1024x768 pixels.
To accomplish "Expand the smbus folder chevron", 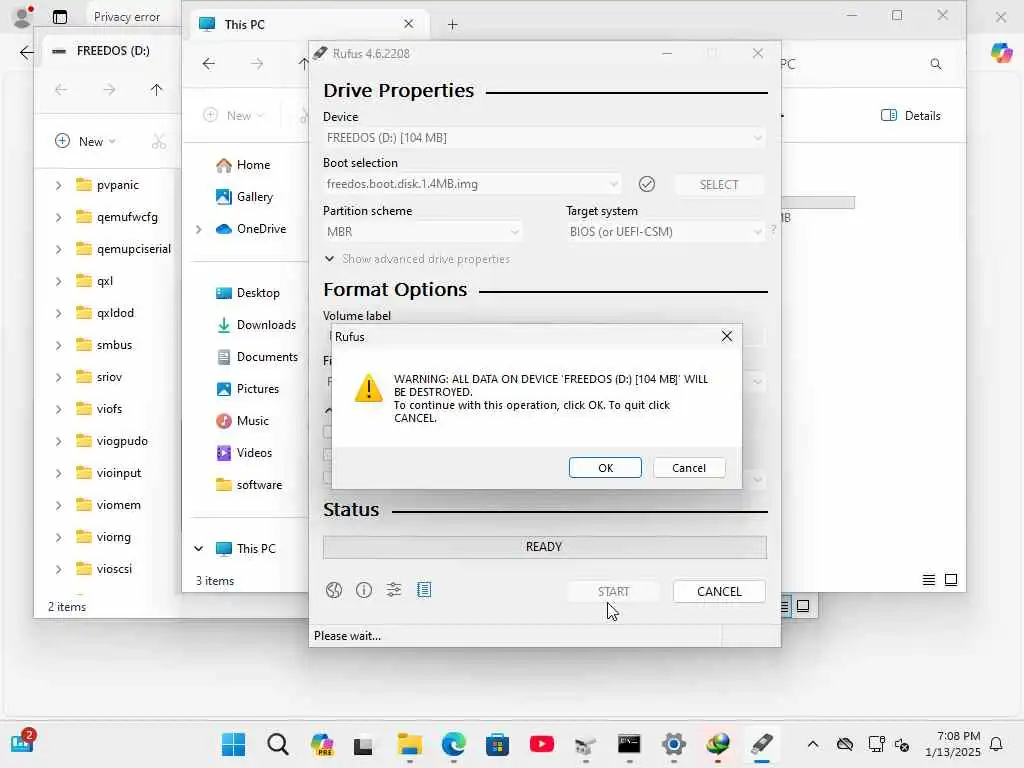I will point(58,345).
